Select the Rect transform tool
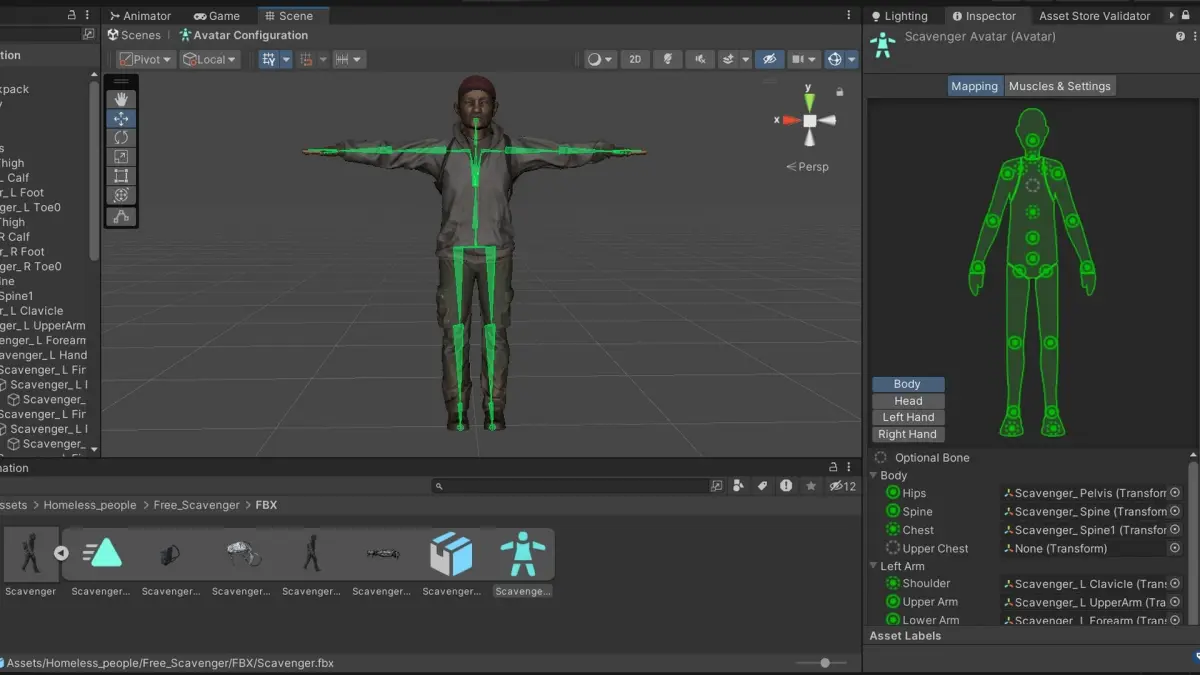This screenshot has width=1200, height=675. pos(121,176)
